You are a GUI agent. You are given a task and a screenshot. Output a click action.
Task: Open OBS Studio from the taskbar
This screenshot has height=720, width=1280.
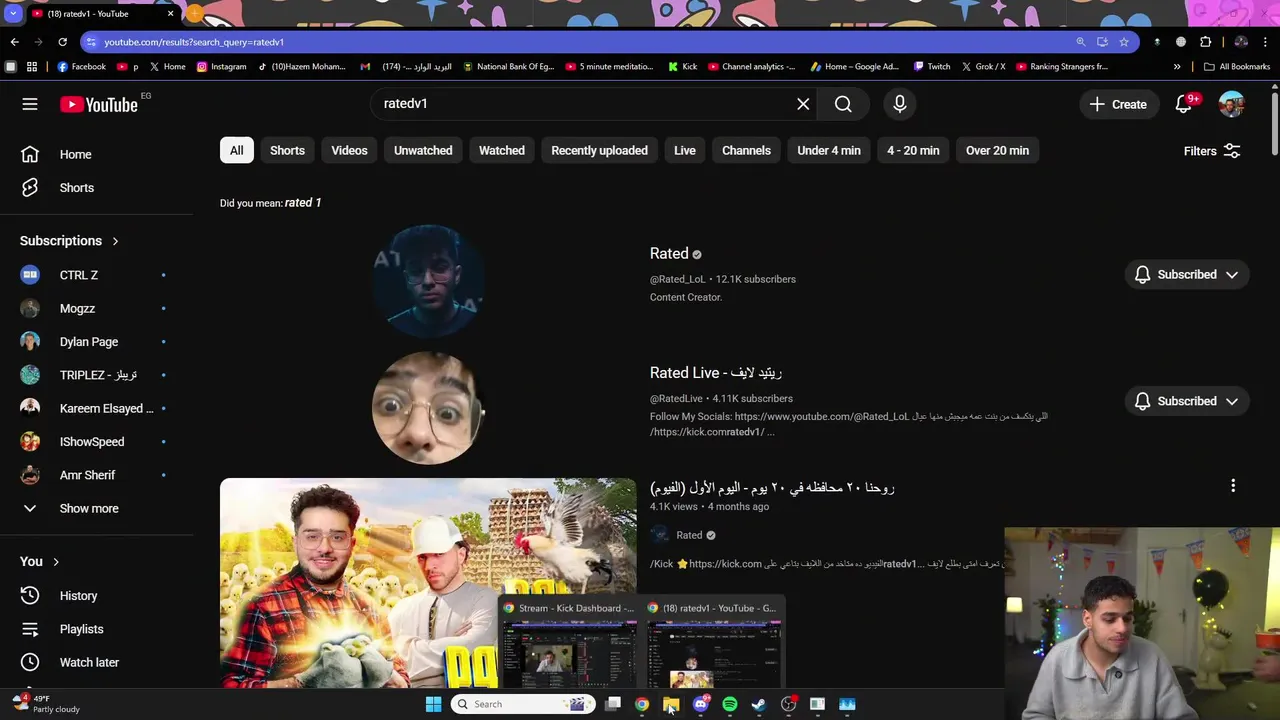point(788,704)
